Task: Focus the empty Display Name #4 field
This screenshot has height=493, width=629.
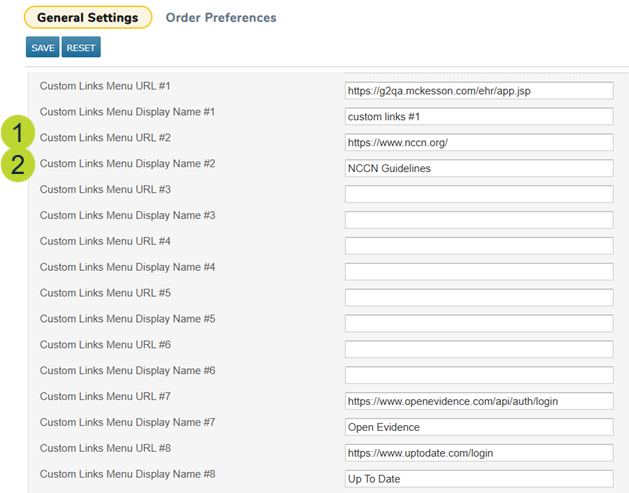Action: pyautogui.click(x=478, y=272)
